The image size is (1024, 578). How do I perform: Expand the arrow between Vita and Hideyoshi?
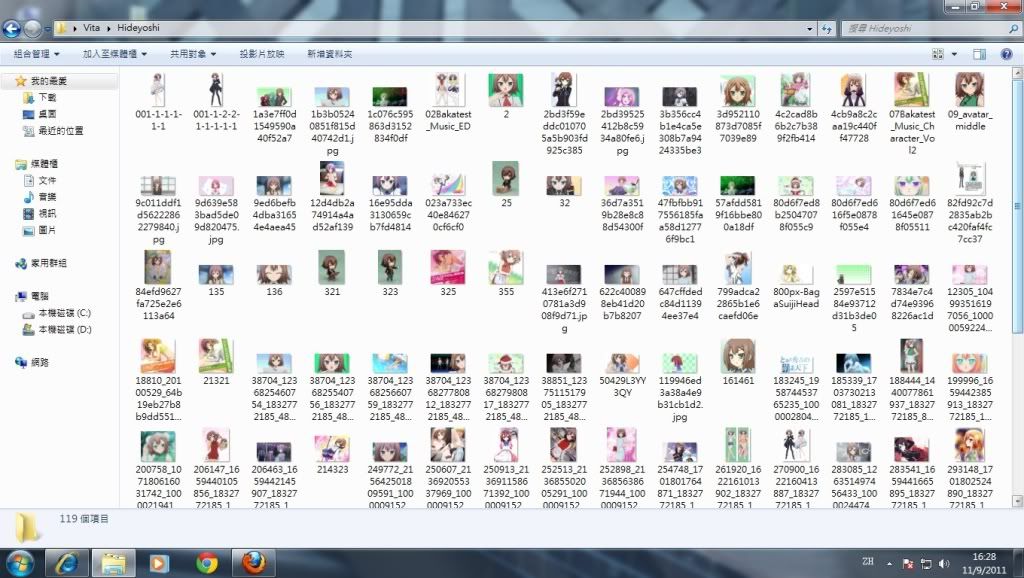pos(108,28)
